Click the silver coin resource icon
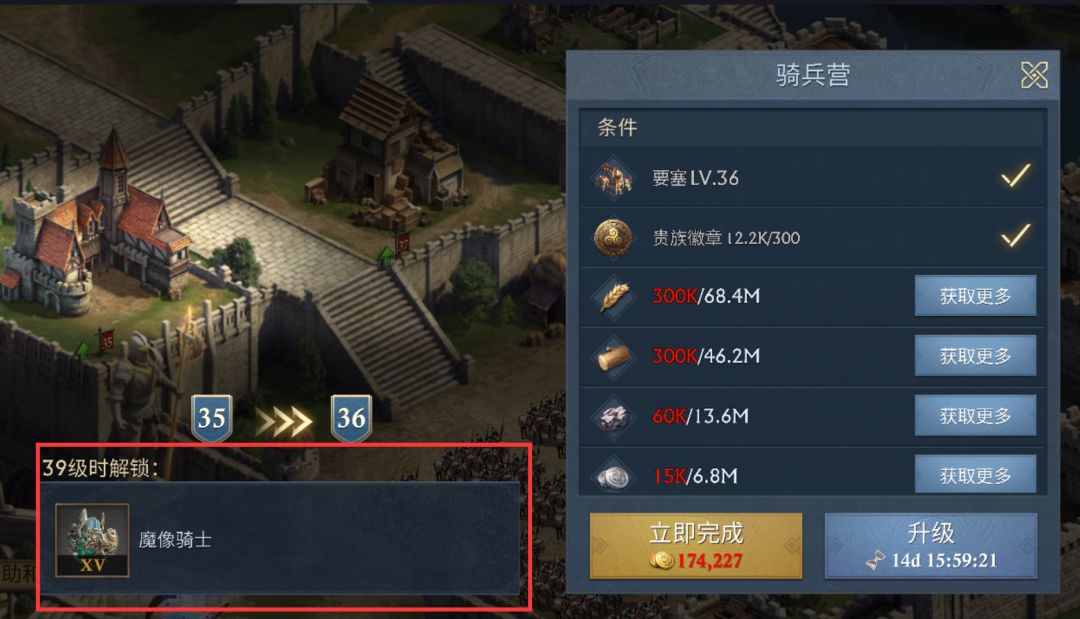1080x619 pixels. (613, 476)
